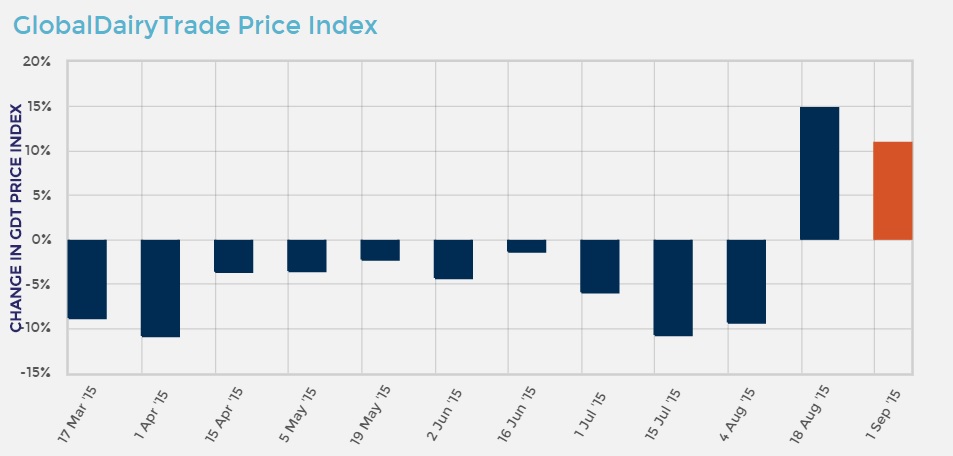Click the 0% y-axis label
Viewport: 953px width, 456px height.
coord(42,240)
